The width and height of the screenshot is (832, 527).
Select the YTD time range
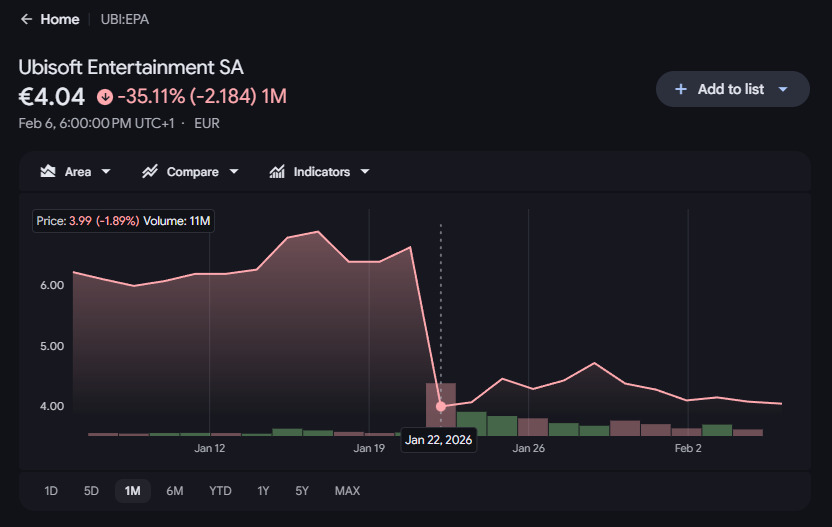click(220, 491)
